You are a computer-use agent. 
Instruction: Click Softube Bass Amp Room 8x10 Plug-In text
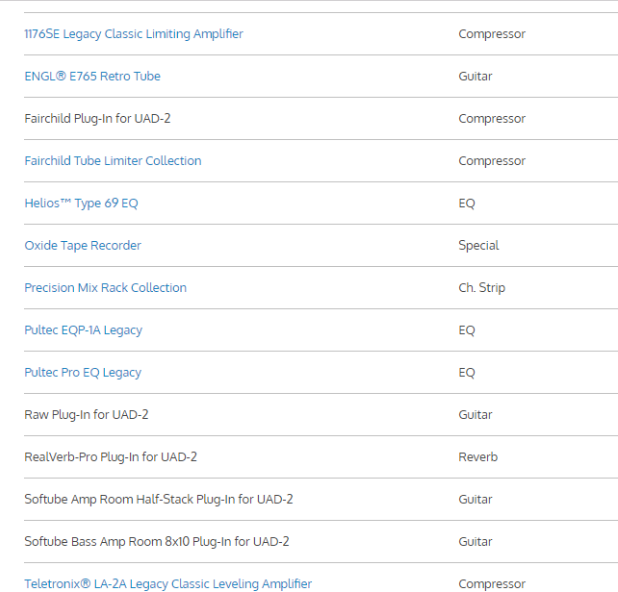156,542
